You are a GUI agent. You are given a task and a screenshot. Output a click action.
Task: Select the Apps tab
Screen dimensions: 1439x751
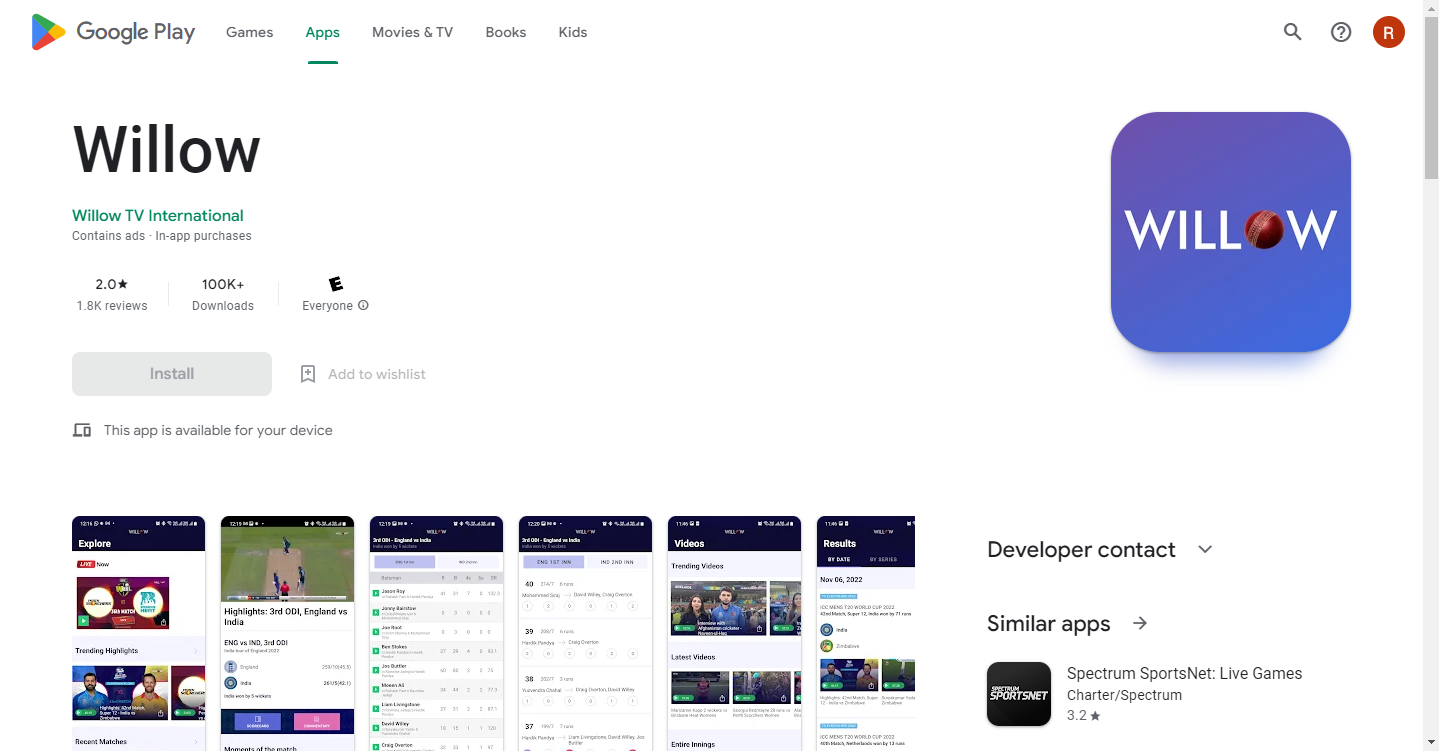323,32
